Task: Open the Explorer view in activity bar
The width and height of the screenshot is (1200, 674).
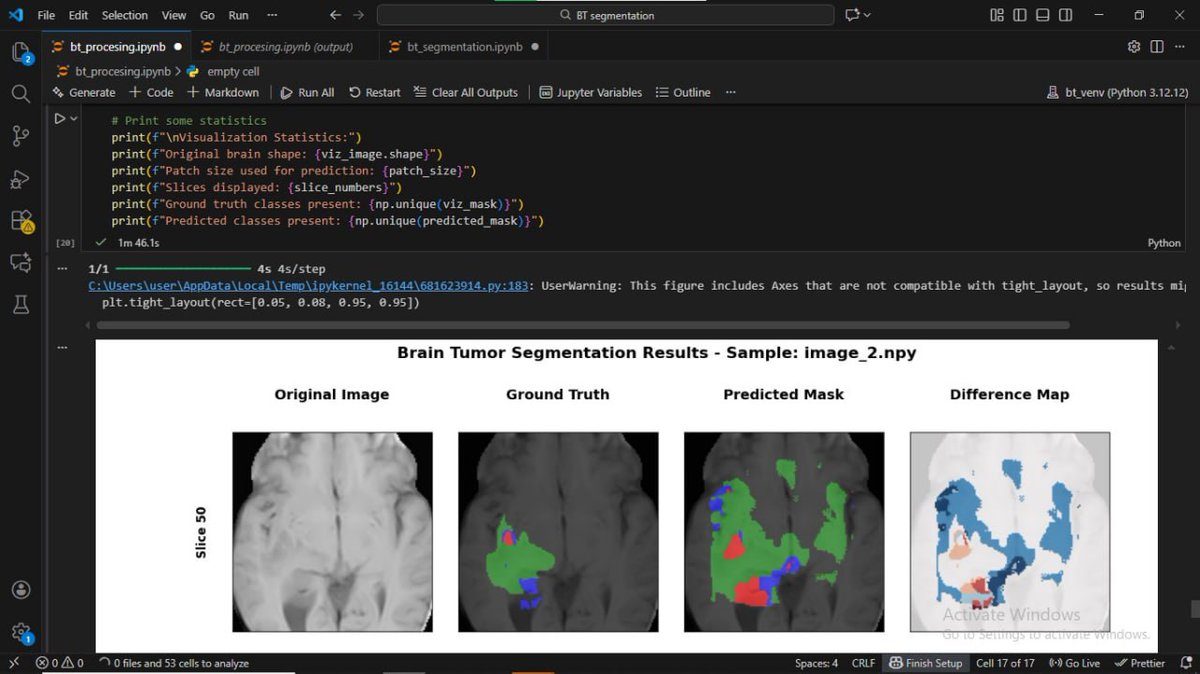Action: pyautogui.click(x=20, y=52)
